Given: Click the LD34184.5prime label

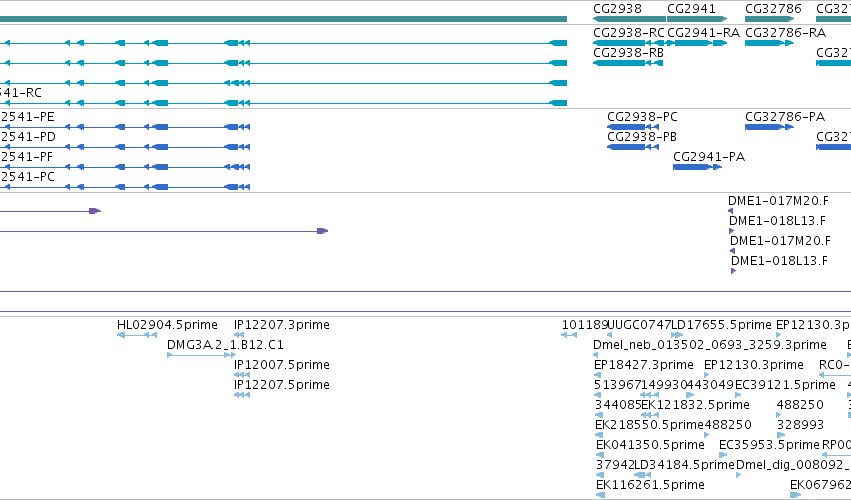Looking at the screenshot, I should [x=684, y=465].
